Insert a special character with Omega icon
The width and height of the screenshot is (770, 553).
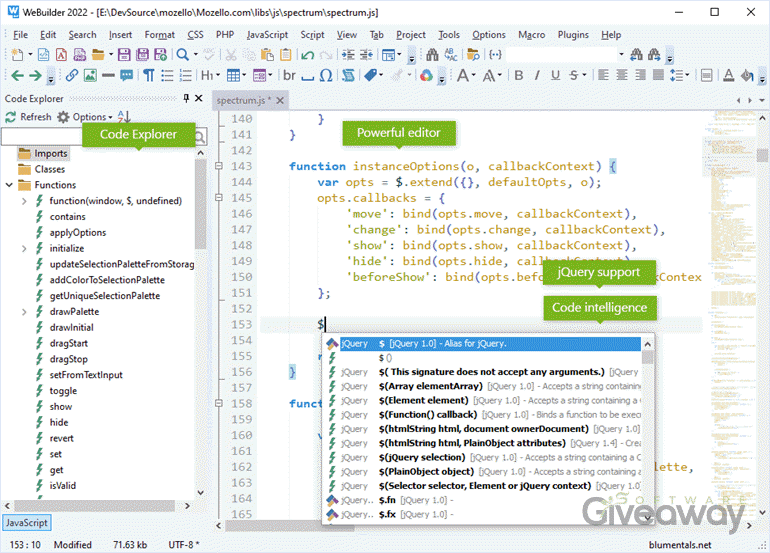coord(326,75)
